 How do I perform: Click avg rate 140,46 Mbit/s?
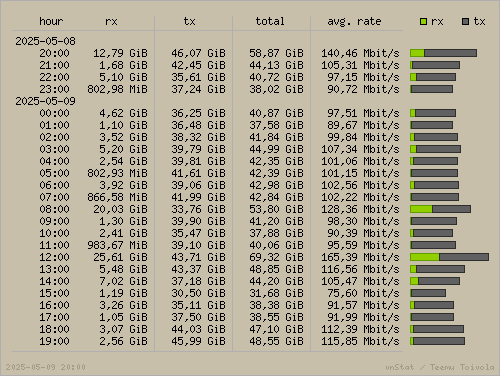(x=360, y=53)
